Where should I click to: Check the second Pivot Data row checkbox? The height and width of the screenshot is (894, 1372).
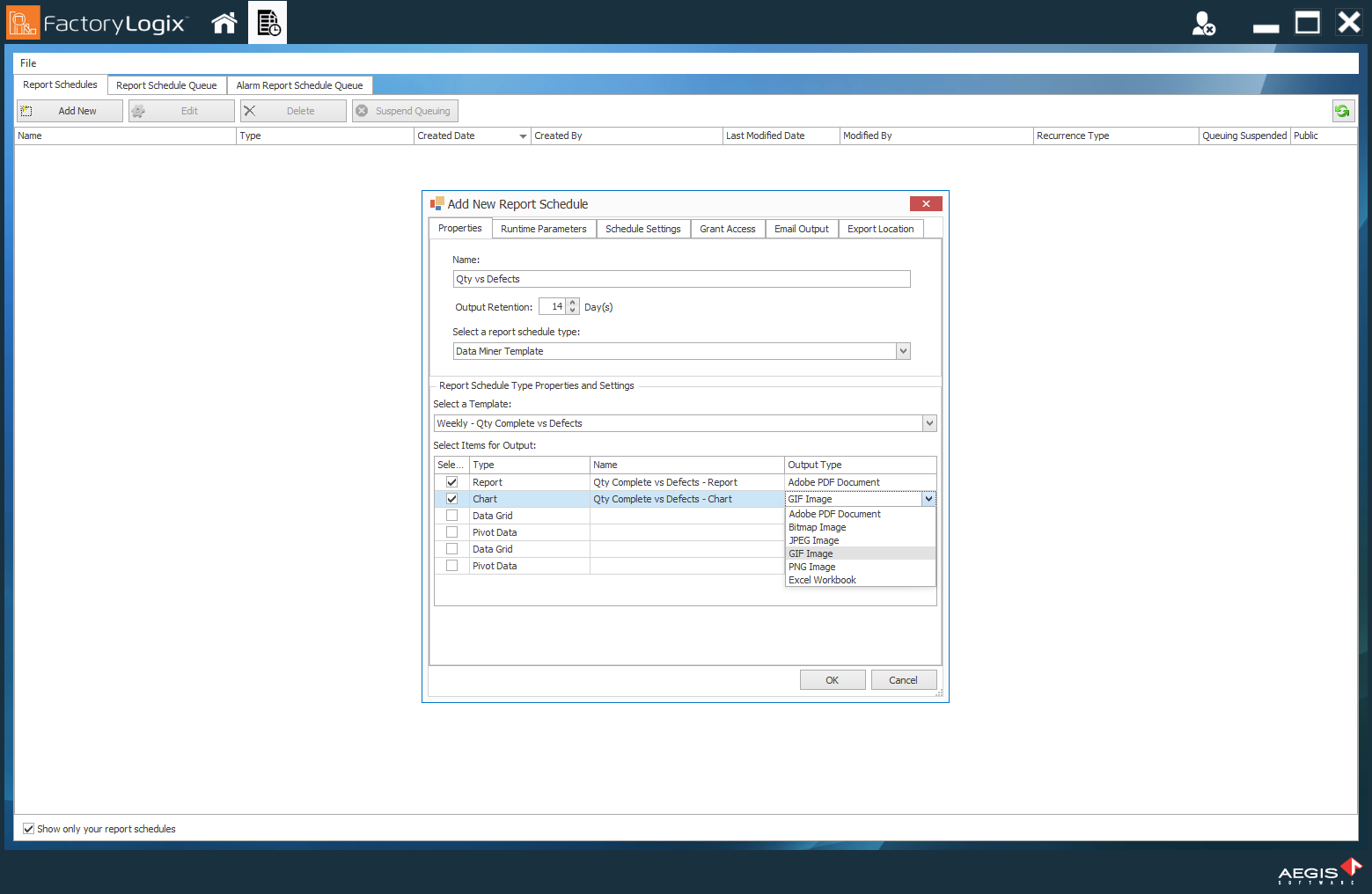pos(451,566)
